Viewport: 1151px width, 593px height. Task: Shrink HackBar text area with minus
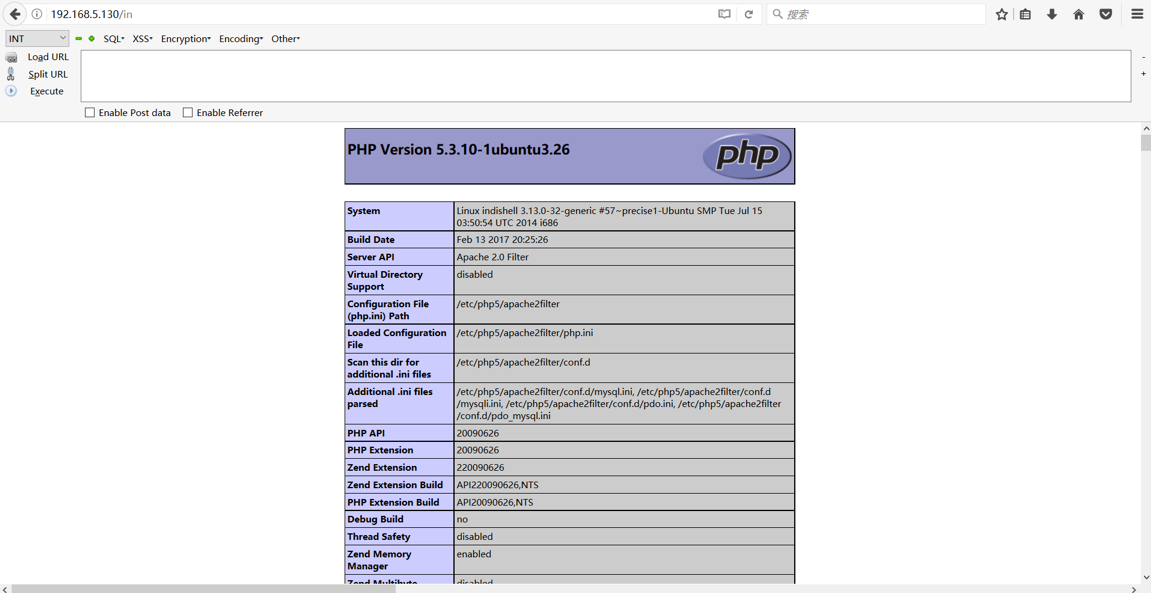click(x=1144, y=57)
